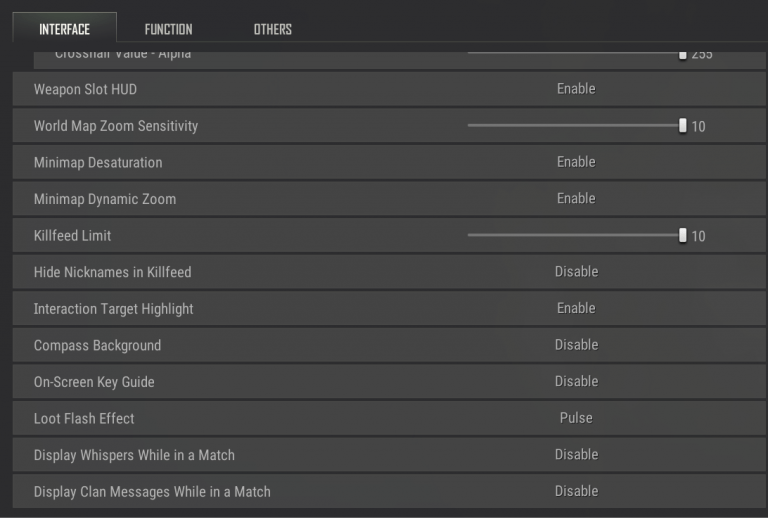768x522 pixels.
Task: Click the World Map Zoom Sensitivity track
Action: click(x=572, y=126)
